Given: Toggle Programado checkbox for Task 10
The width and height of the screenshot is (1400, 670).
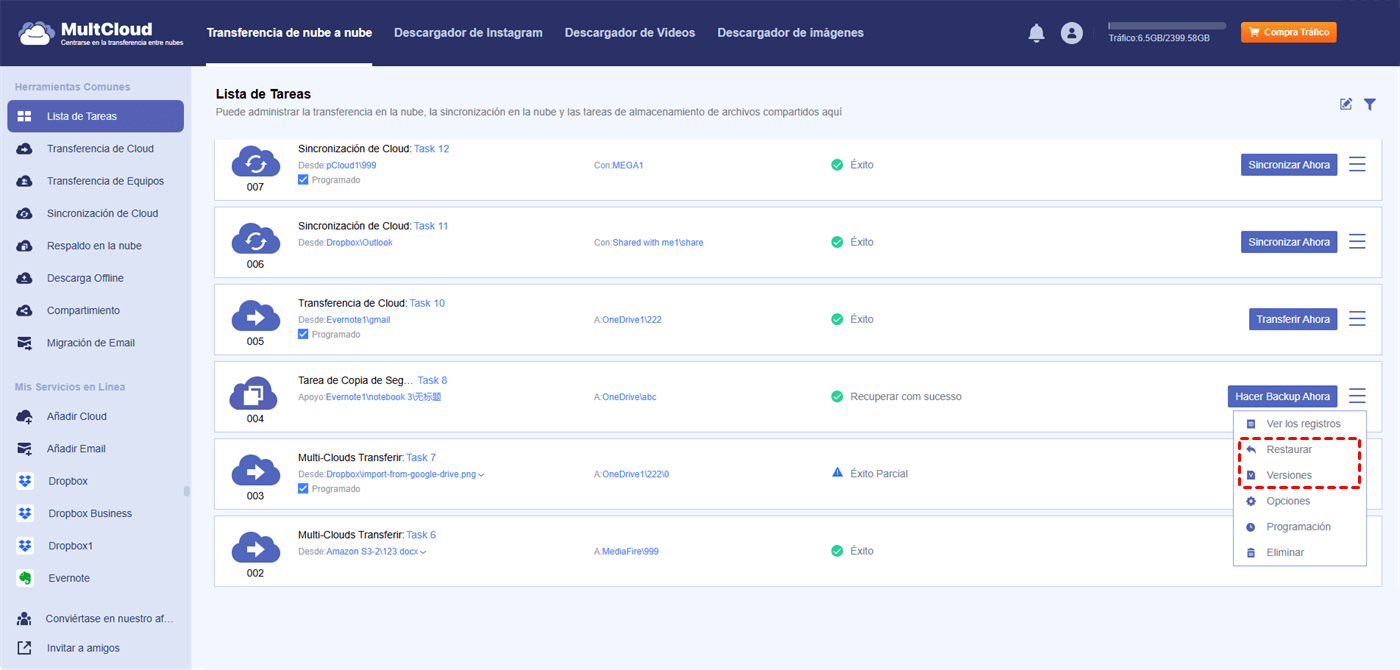Looking at the screenshot, I should (x=303, y=334).
